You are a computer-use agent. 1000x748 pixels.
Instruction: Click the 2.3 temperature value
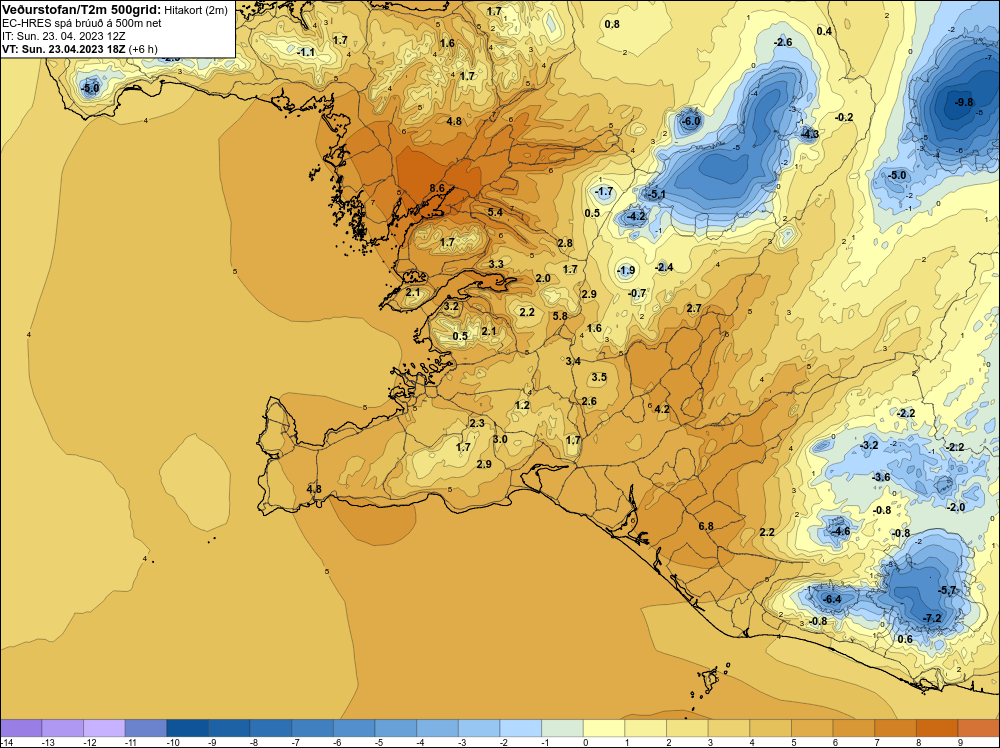click(476, 423)
